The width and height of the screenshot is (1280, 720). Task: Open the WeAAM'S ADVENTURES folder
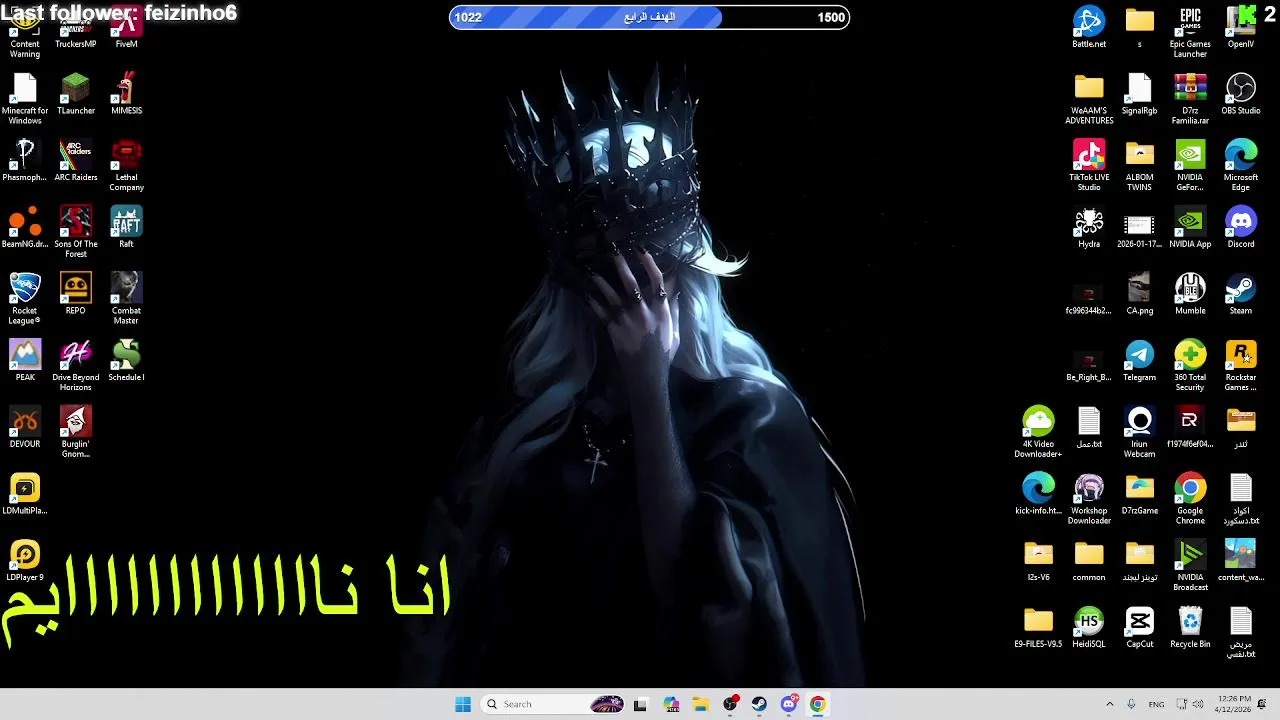[x=1088, y=98]
